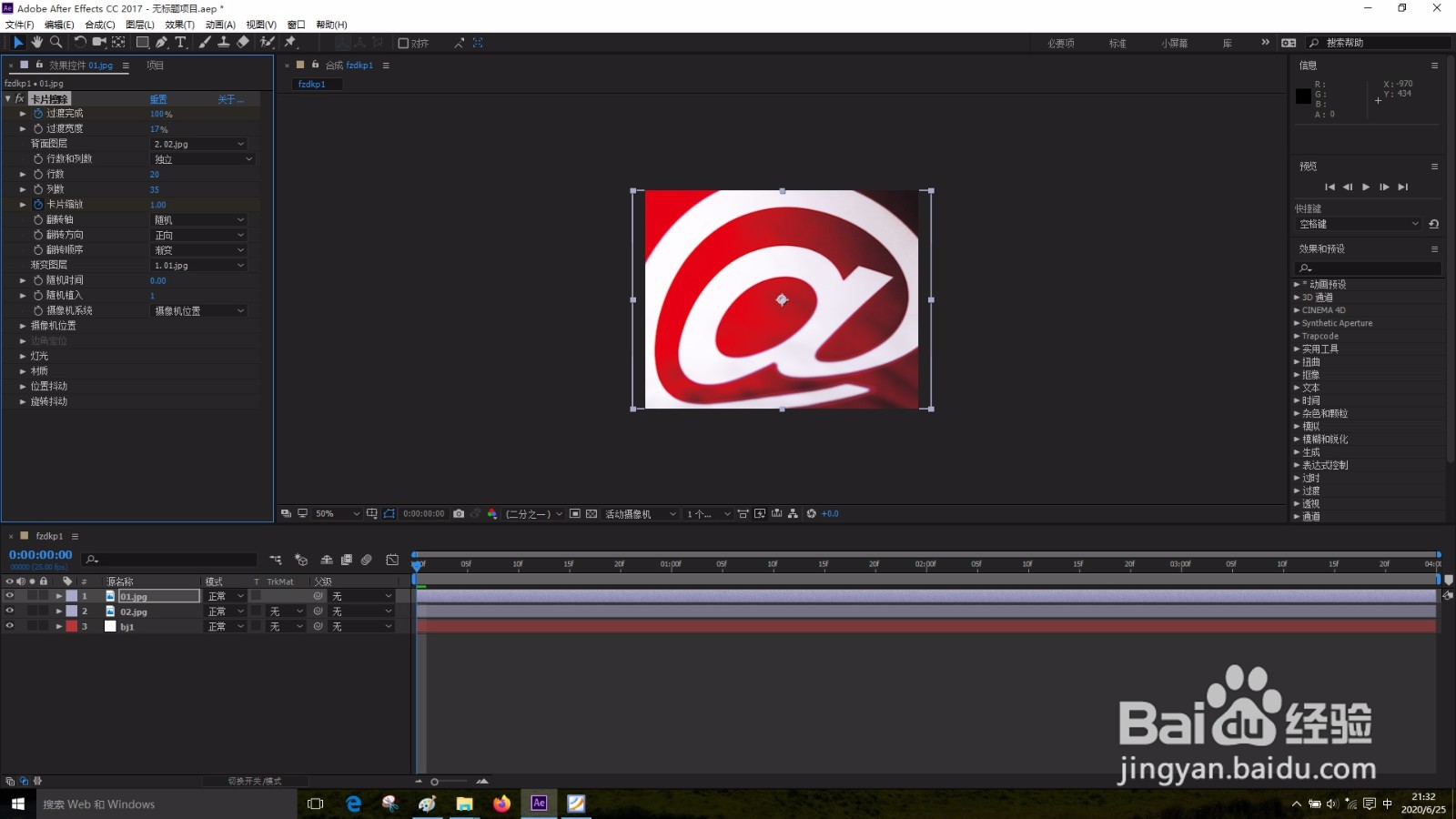Screen dimensions: 1456x819
Task: Open the 效果(T) menu
Action: [179, 25]
